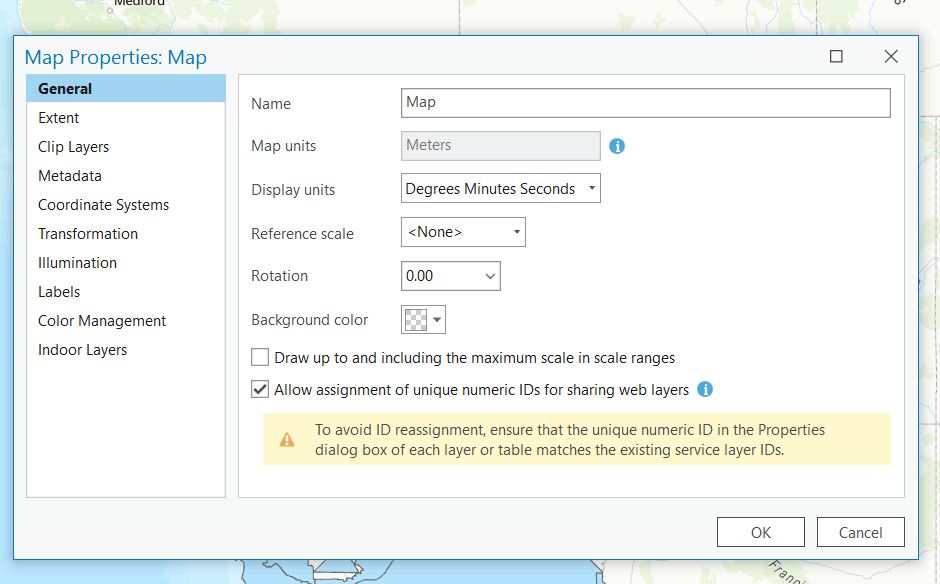
Task: Enable Draw up to maximum scale checkbox
Action: point(260,358)
